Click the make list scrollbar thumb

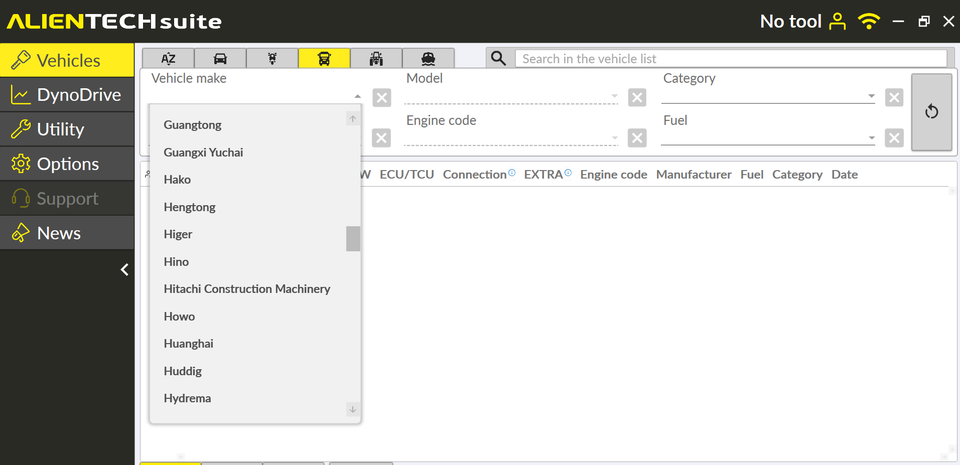[353, 239]
